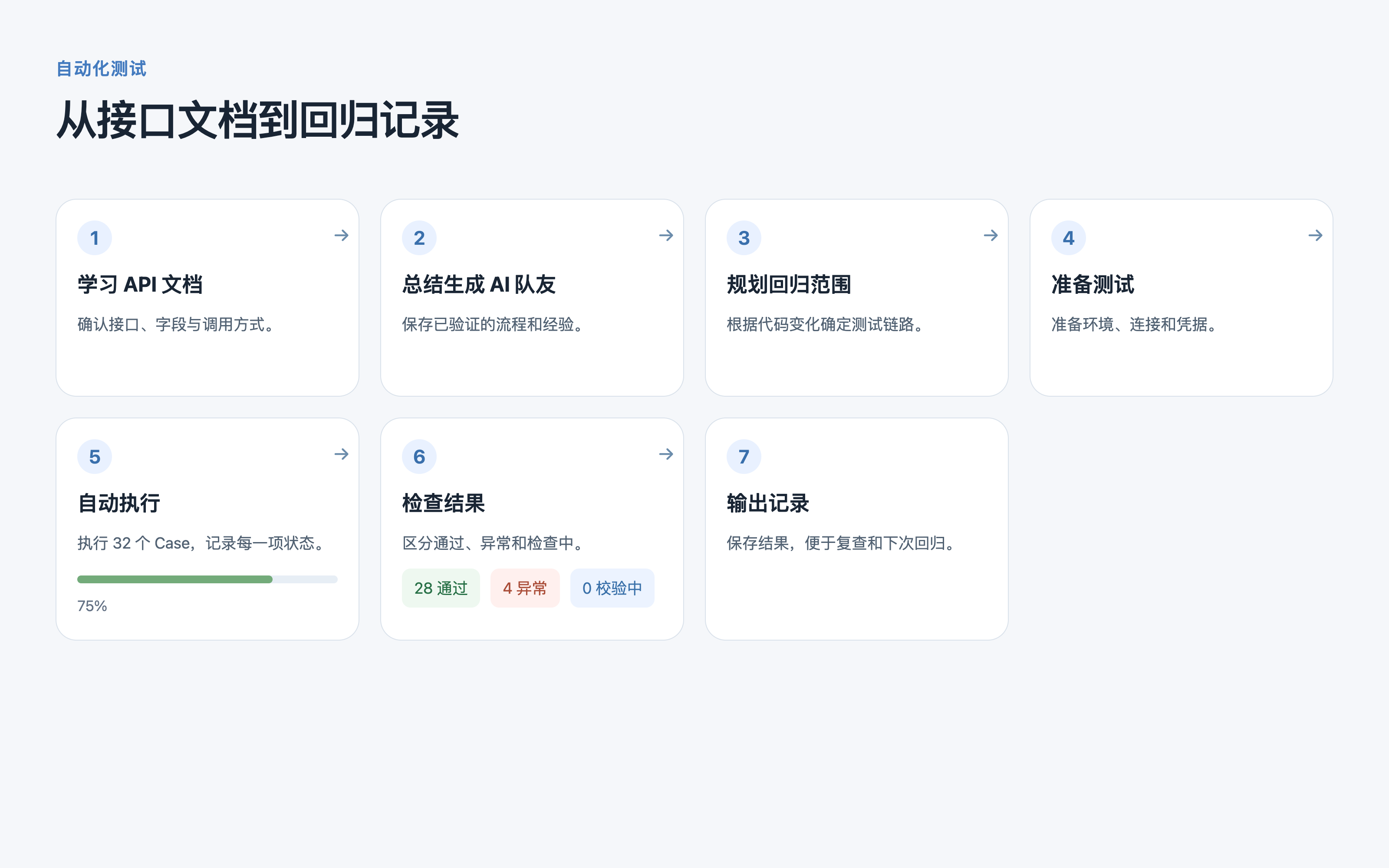Select the step number 6 badge

[x=420, y=457]
